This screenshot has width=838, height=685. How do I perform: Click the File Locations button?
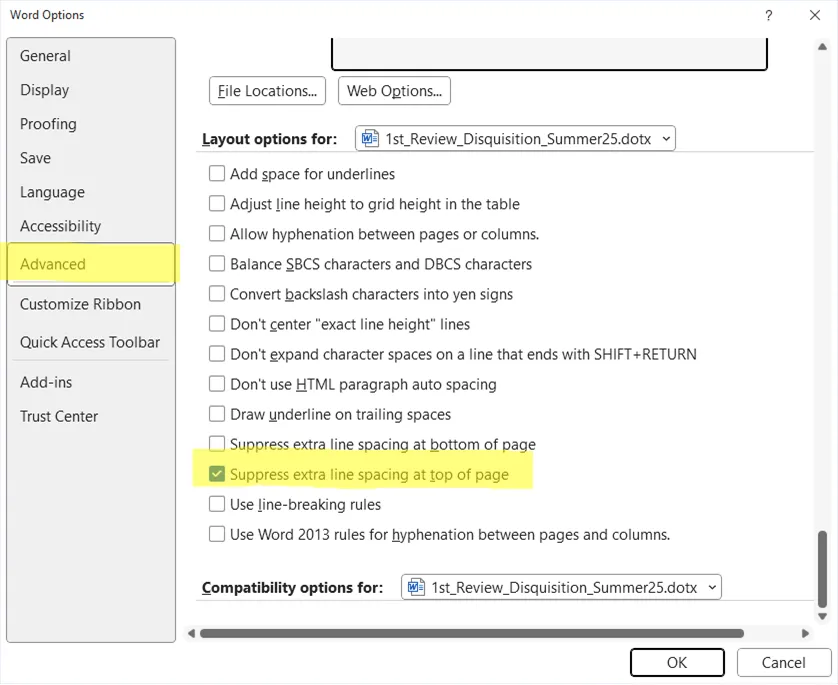tap(267, 91)
